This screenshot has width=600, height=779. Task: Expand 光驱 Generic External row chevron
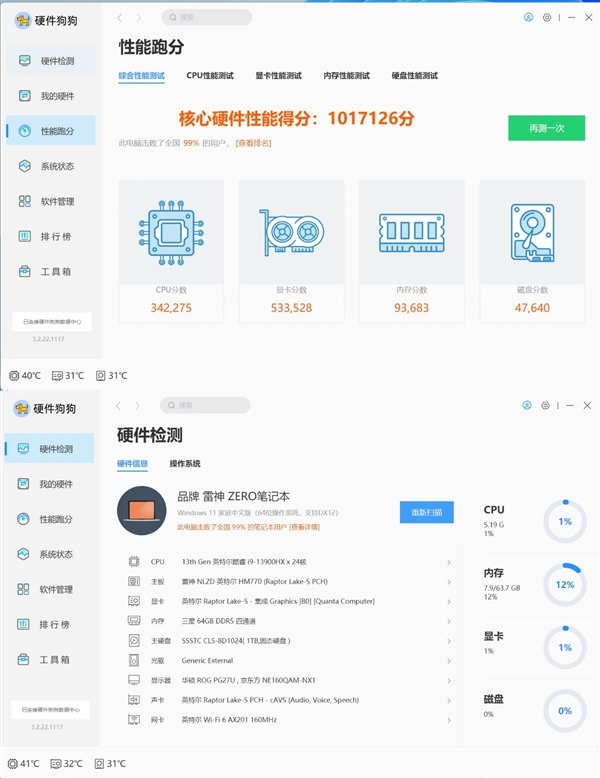[x=449, y=661]
